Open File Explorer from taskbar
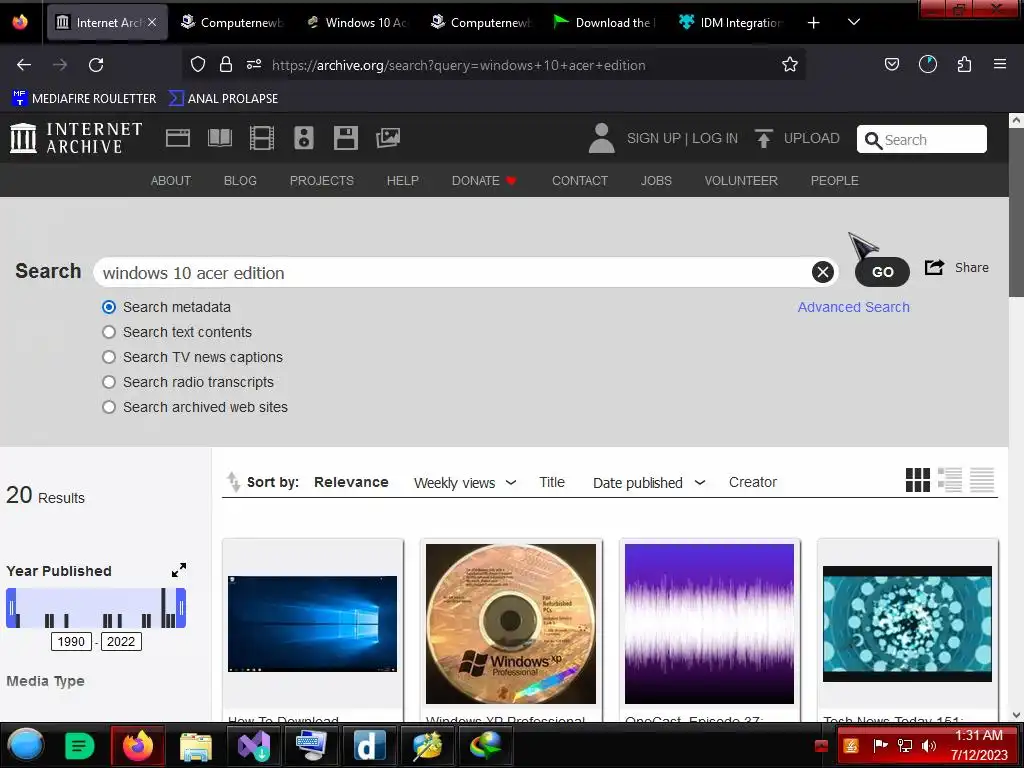The width and height of the screenshot is (1024, 768). (196, 746)
